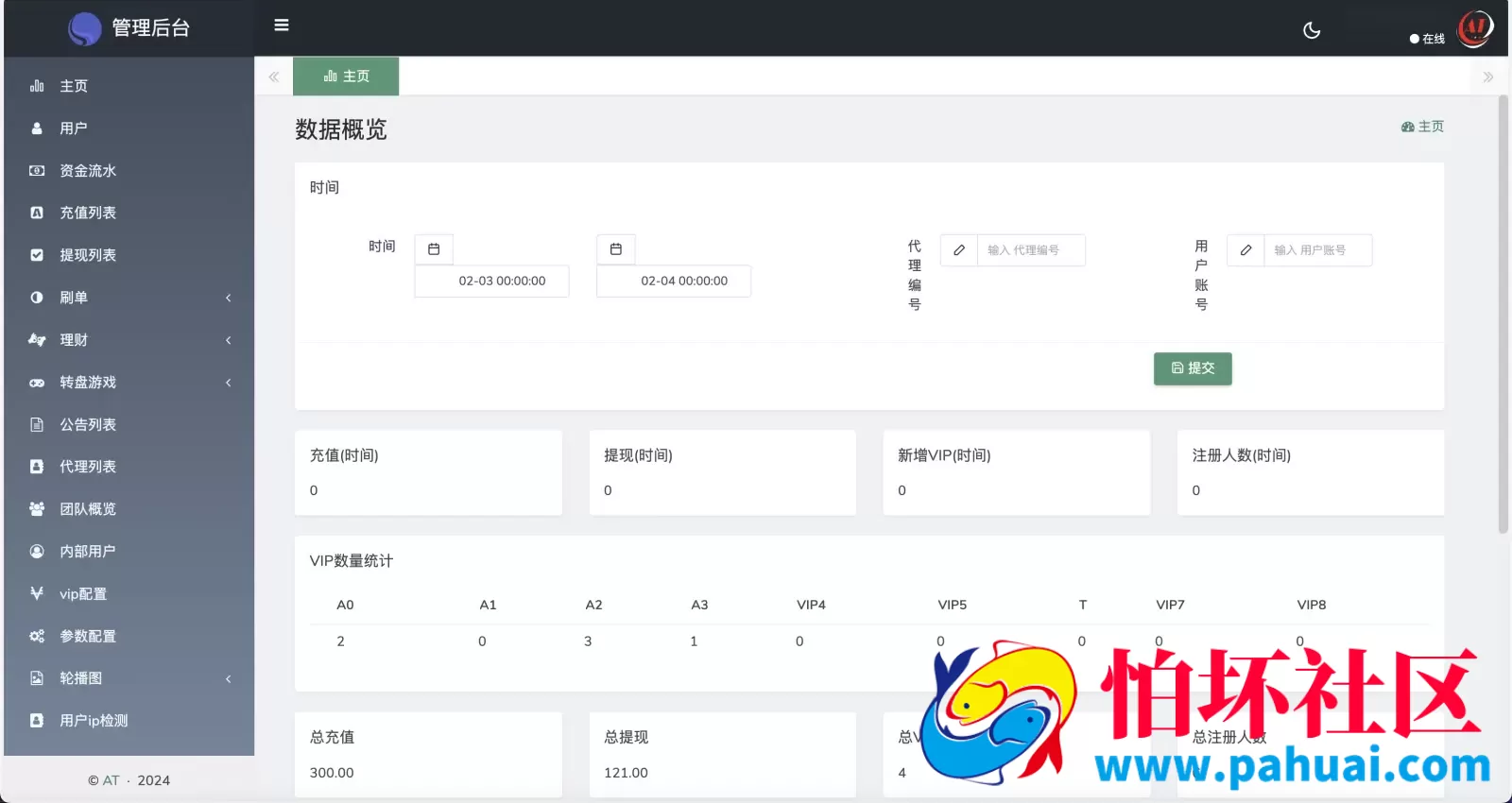Click the start time field 02-03 00:00:00
1512x803 pixels.
pos(492,282)
